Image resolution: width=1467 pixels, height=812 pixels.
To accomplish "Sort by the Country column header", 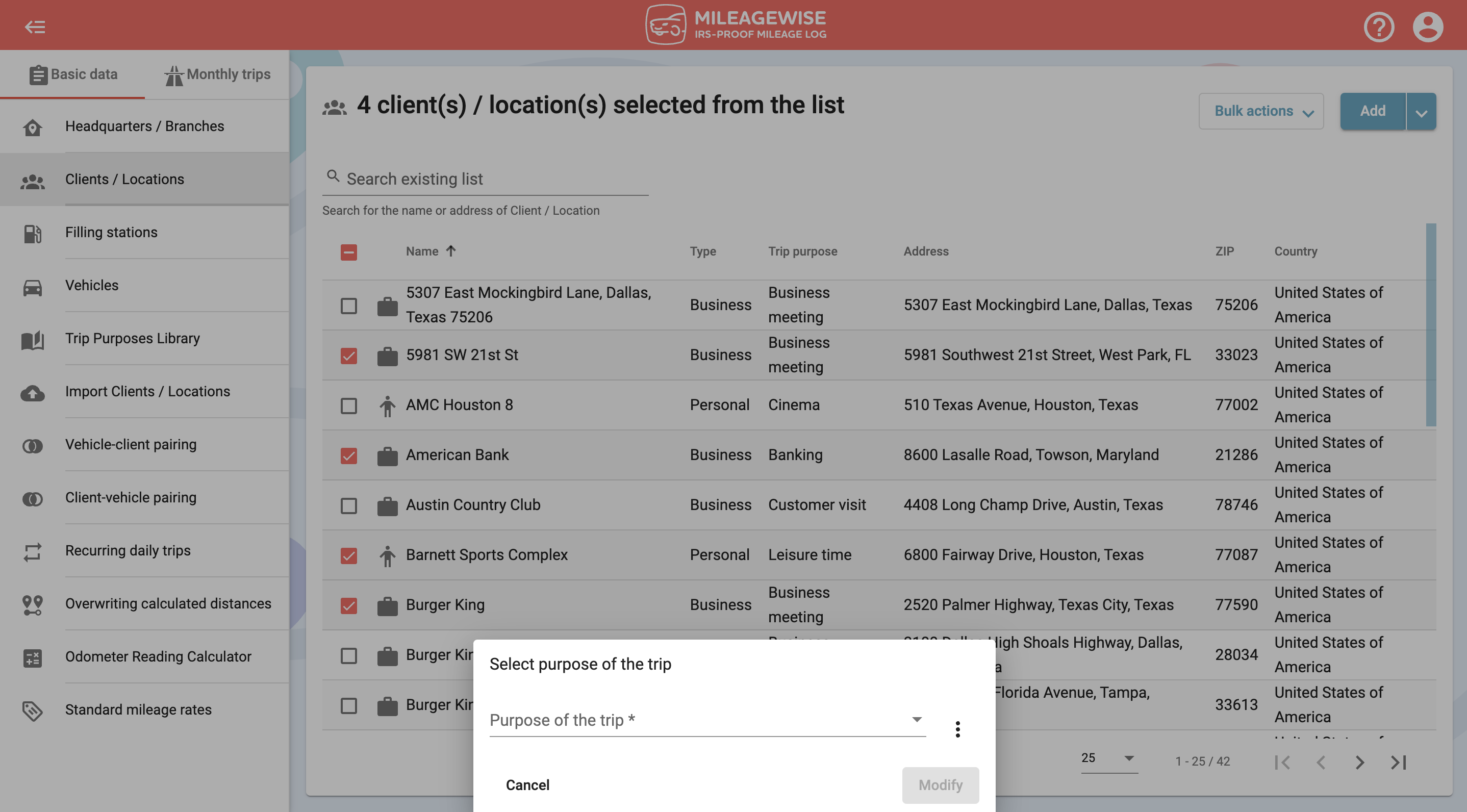I will [1296, 251].
